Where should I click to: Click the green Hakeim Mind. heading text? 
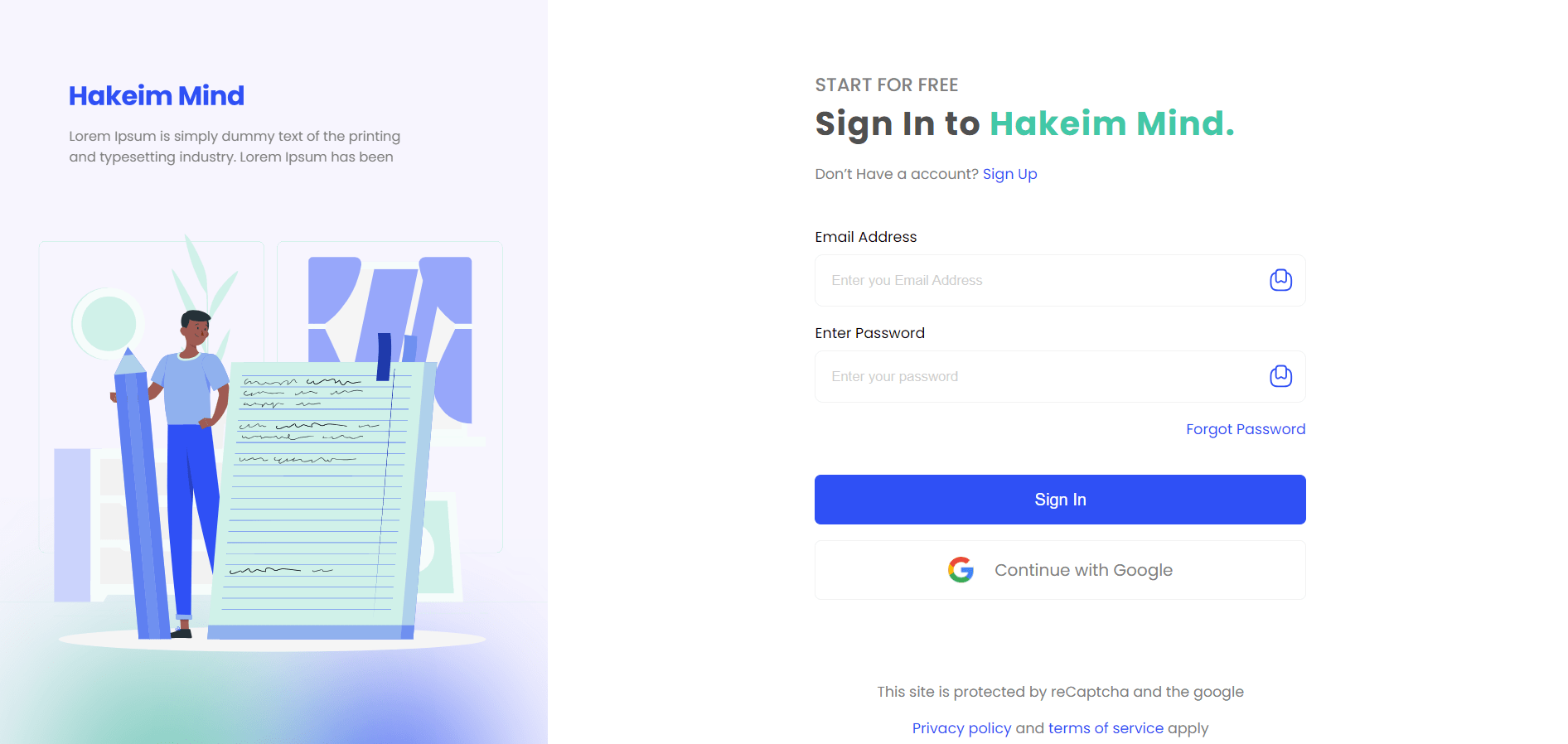pos(1111,123)
